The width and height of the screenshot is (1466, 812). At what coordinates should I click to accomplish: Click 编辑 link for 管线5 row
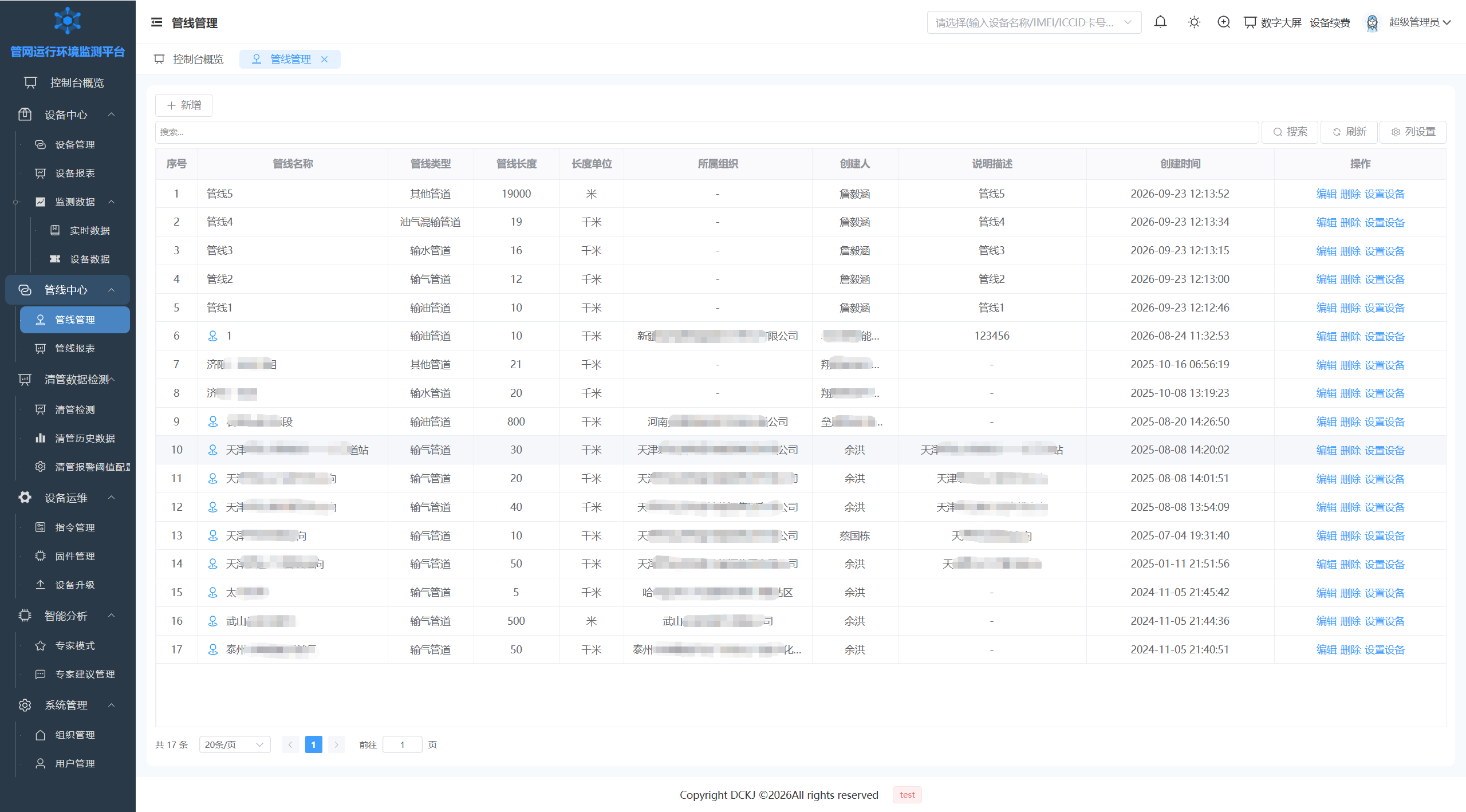pyautogui.click(x=1326, y=194)
